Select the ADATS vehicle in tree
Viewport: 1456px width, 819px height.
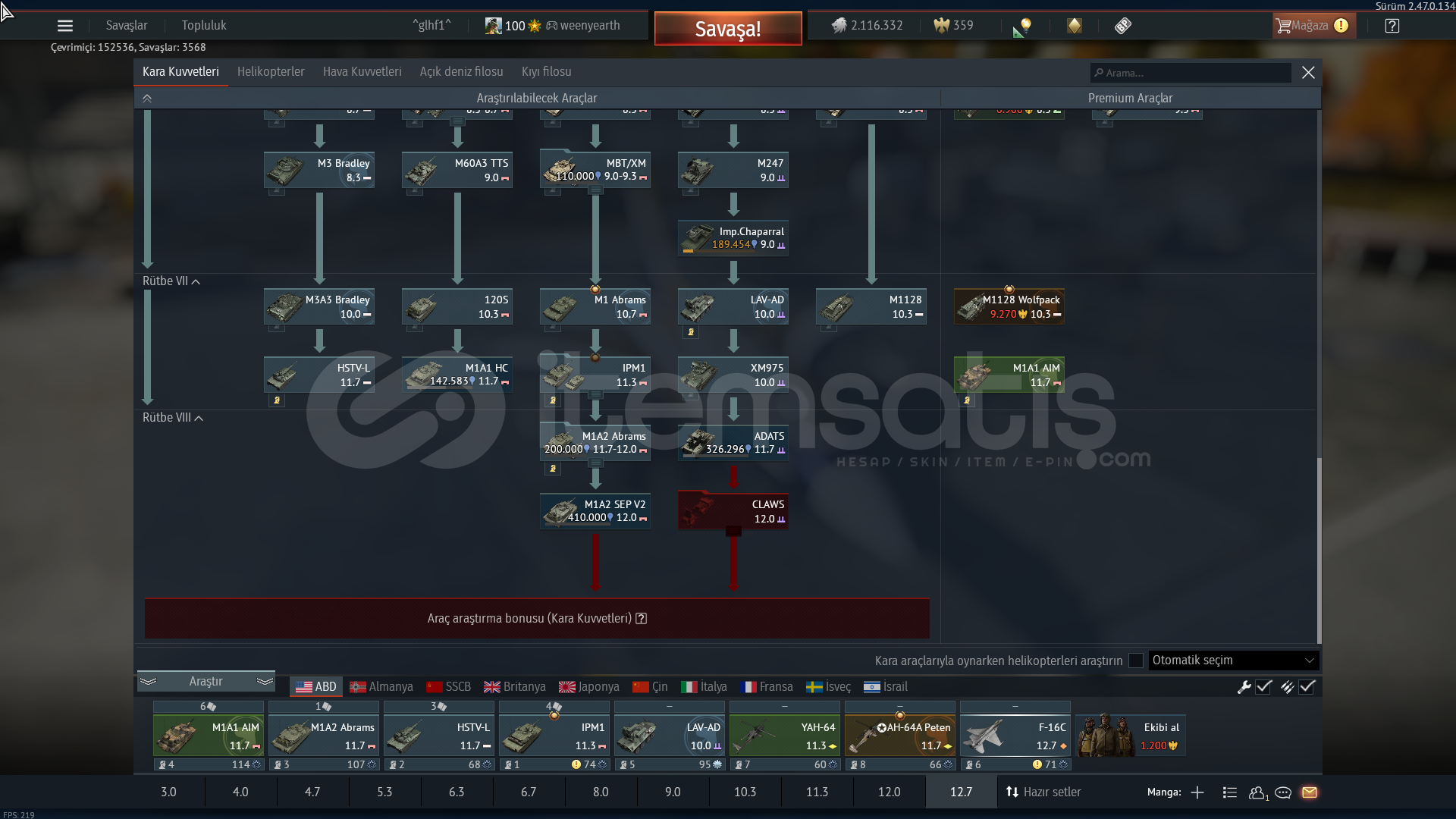point(733,443)
